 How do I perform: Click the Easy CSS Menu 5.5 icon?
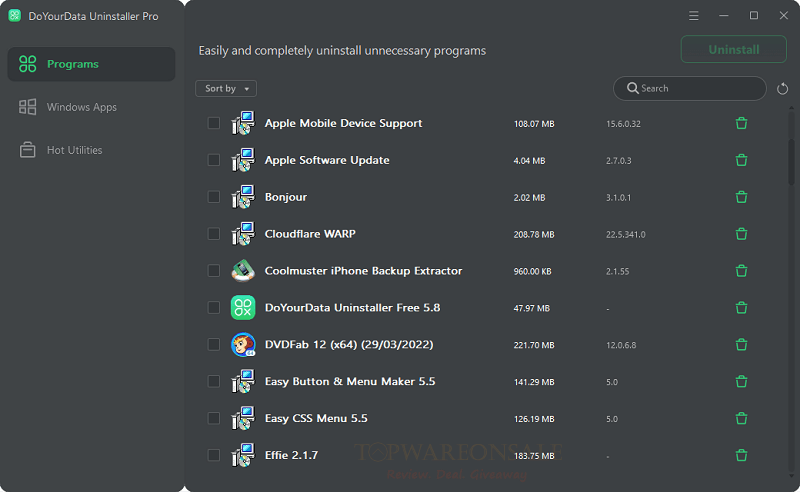point(243,418)
